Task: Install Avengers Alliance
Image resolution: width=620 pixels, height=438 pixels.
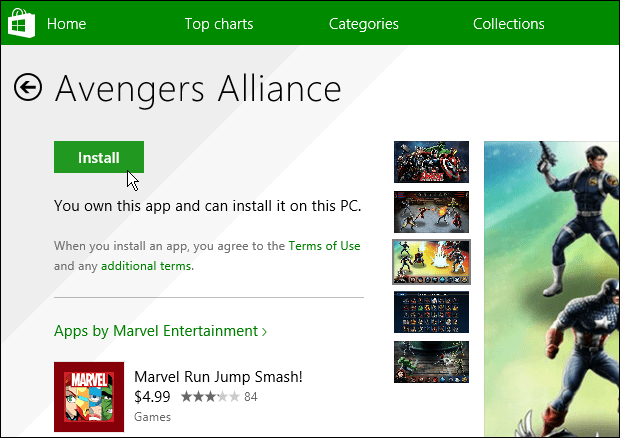Action: coord(99,157)
